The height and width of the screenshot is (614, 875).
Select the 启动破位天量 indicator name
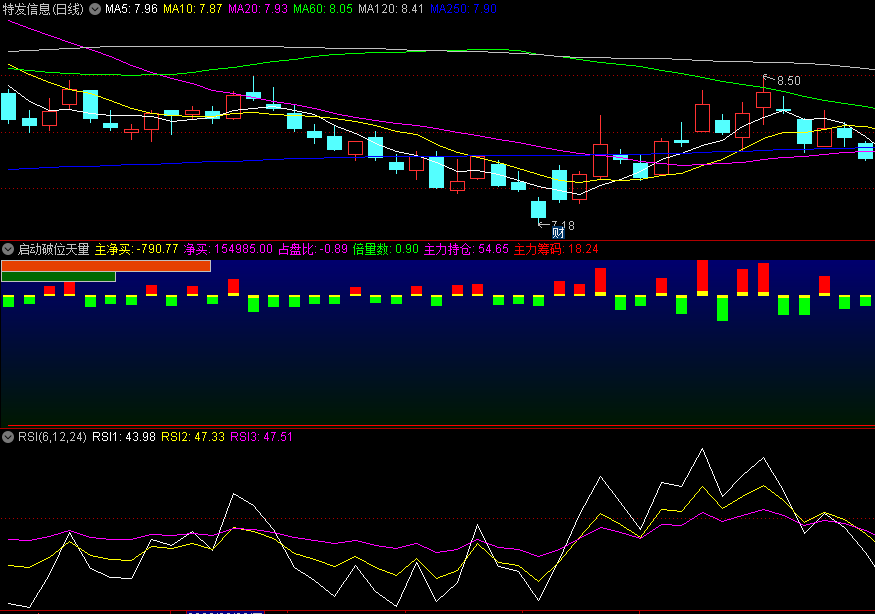[x=54, y=249]
